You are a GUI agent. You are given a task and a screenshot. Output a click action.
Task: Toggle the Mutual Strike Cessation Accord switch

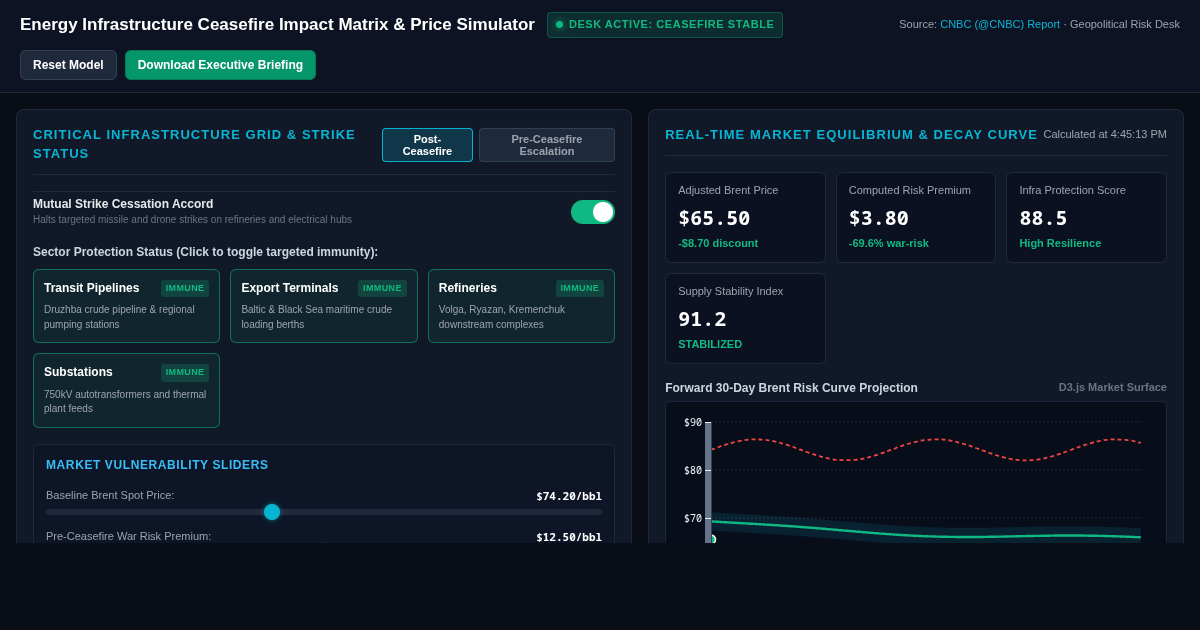pos(593,212)
